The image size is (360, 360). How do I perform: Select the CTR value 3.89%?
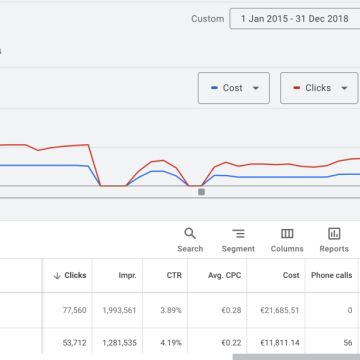tap(171, 310)
